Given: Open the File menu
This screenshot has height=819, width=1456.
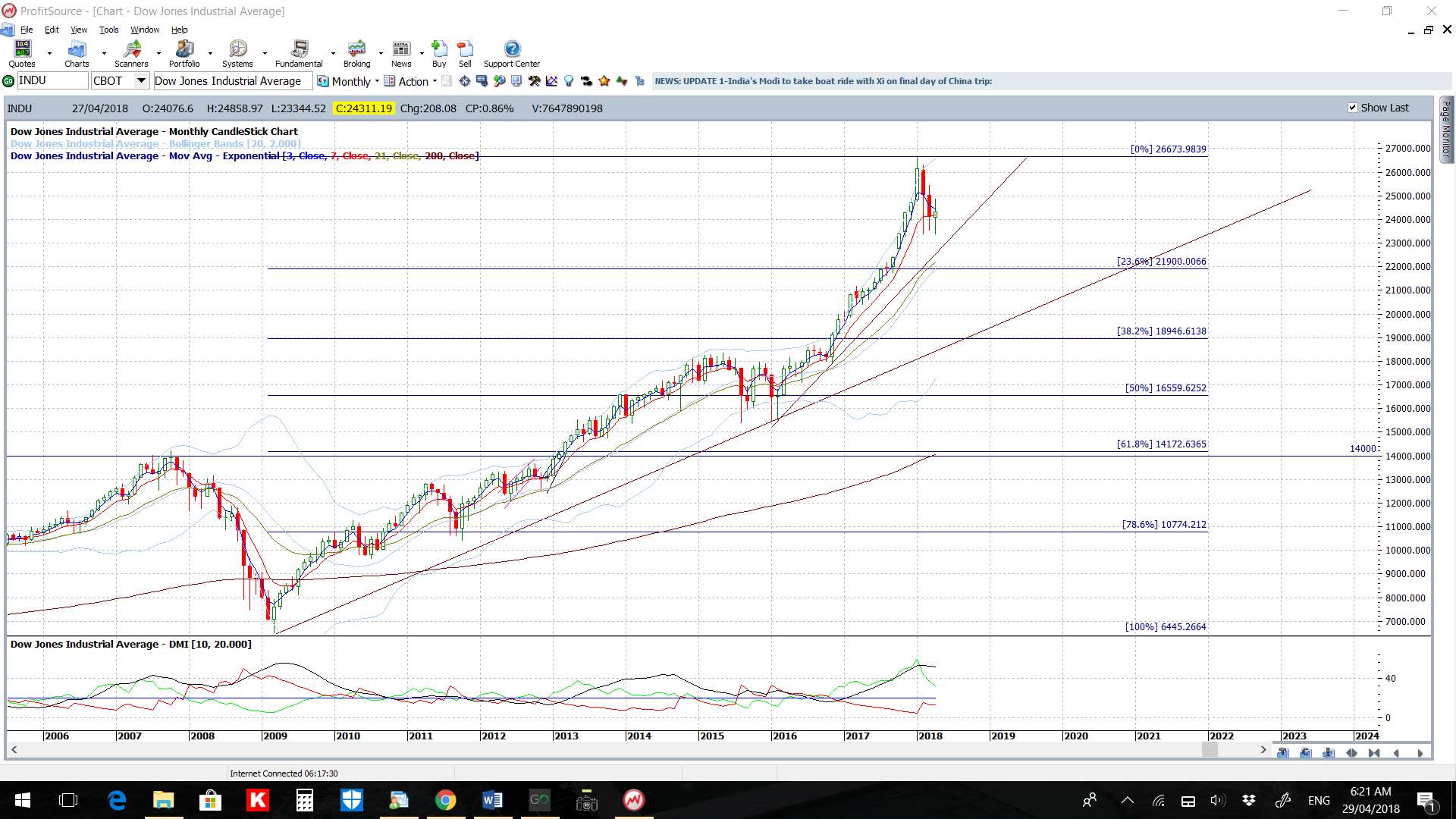Looking at the screenshot, I should tap(27, 30).
